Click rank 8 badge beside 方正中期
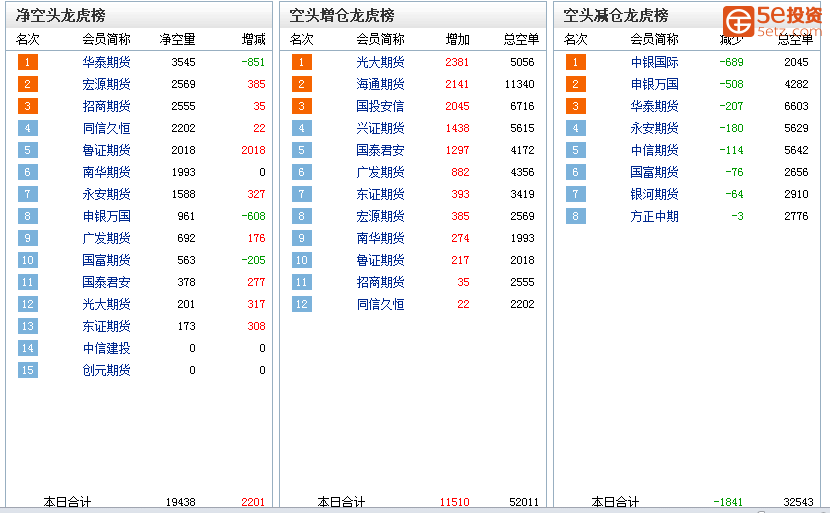Viewport: 830px width, 513px height. 575,216
